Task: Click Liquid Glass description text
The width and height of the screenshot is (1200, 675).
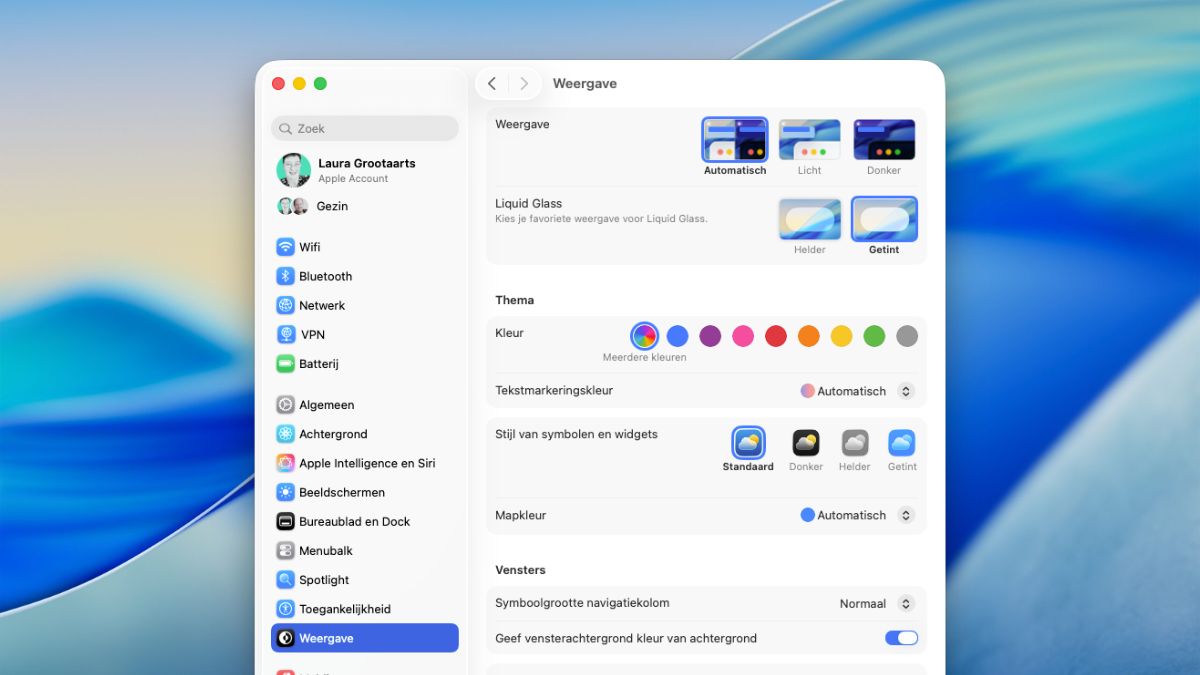Action: pos(601,219)
